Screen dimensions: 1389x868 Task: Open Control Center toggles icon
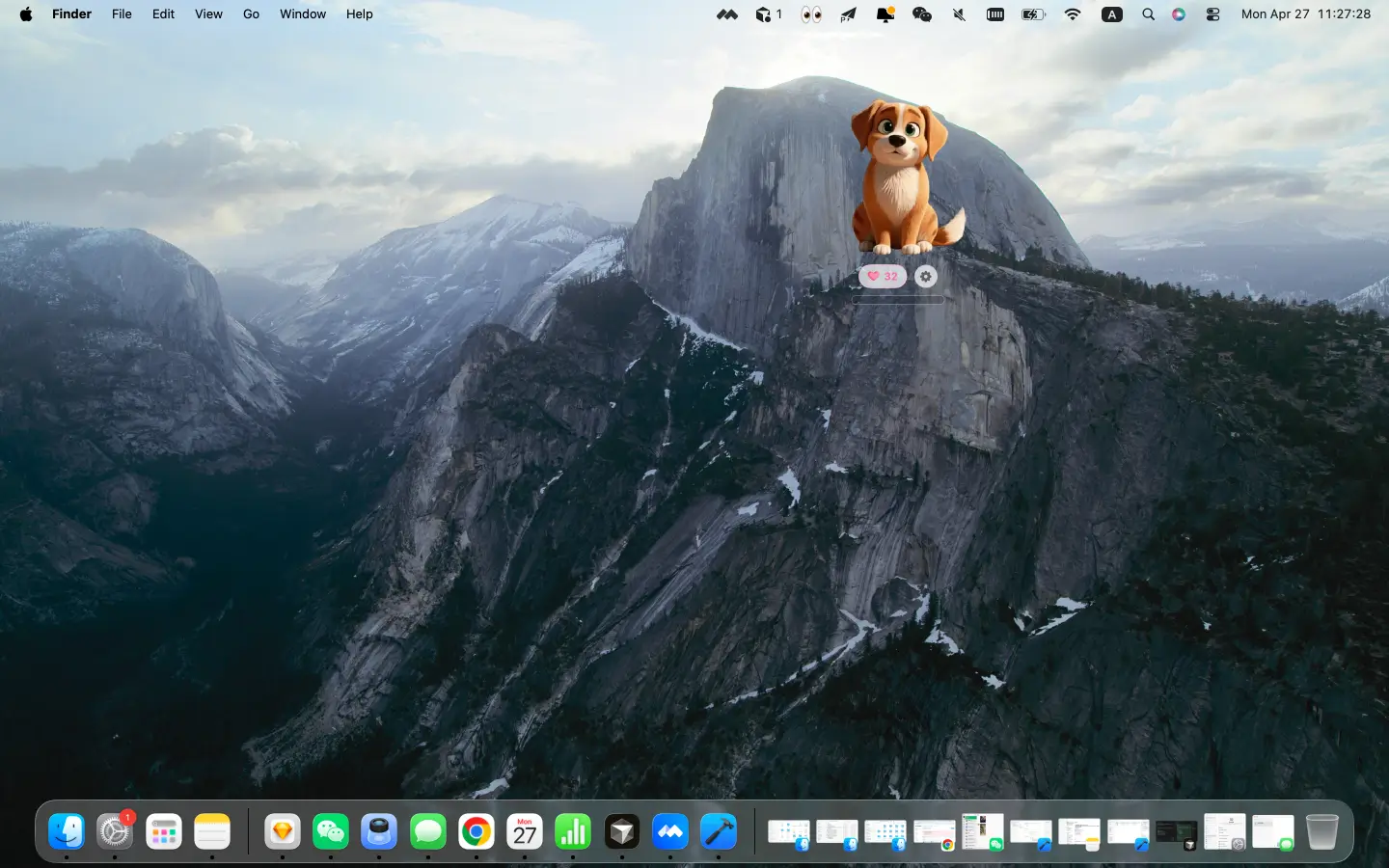click(x=1213, y=14)
